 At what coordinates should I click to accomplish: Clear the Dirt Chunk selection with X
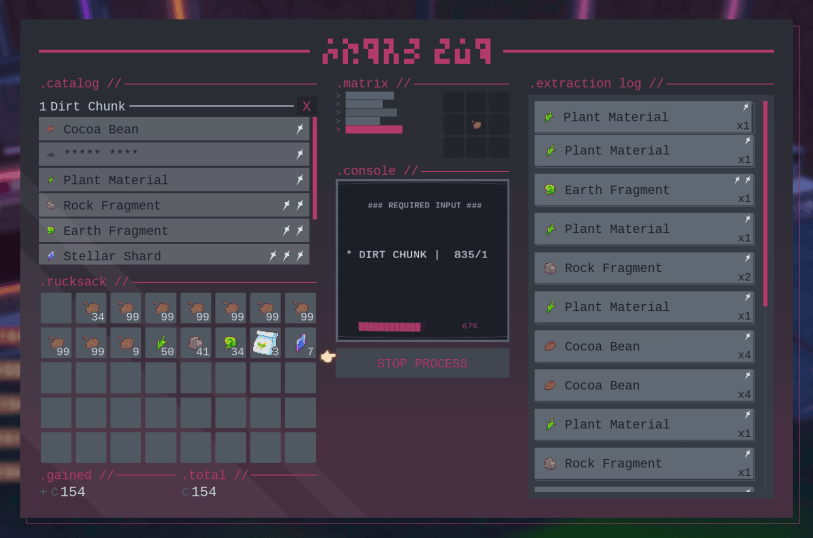[x=306, y=106]
